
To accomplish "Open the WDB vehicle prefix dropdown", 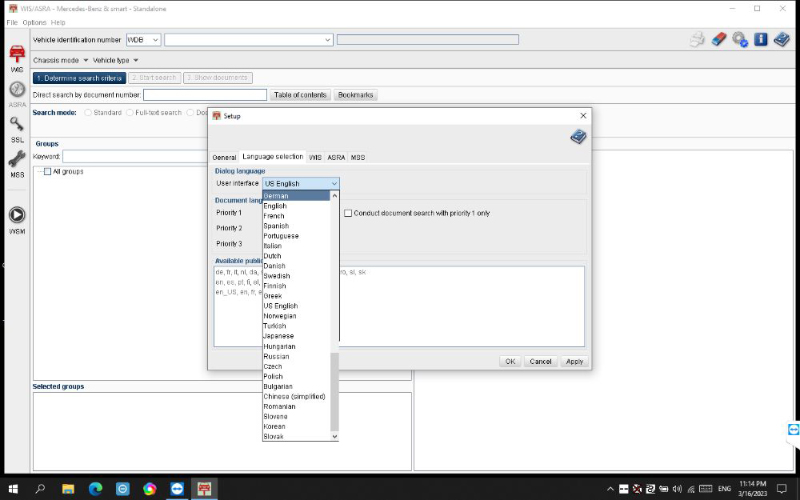I will click(154, 40).
